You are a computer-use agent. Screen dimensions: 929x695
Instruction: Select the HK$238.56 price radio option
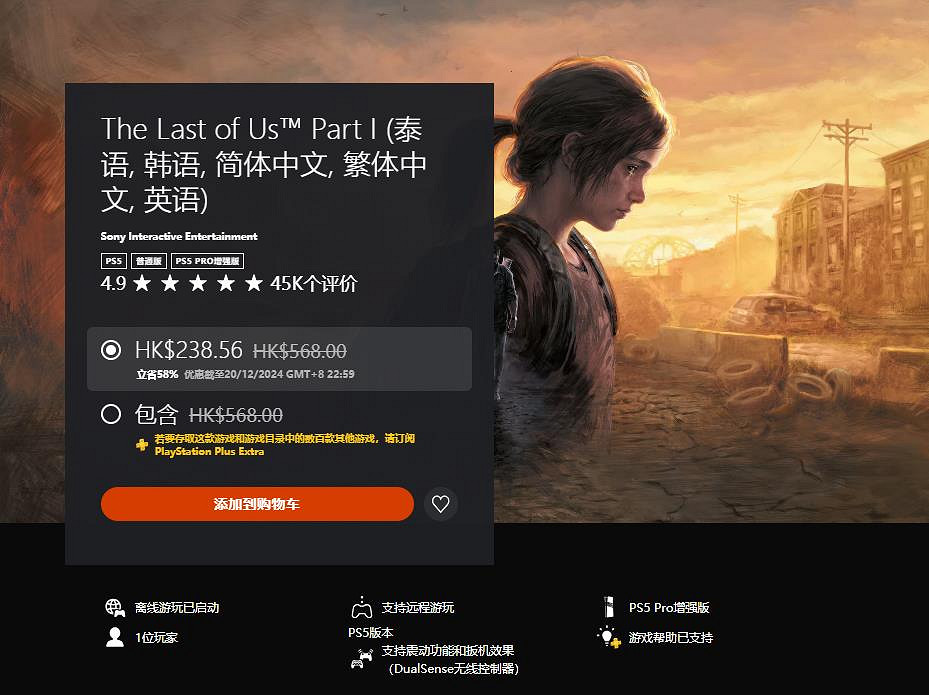[111, 350]
